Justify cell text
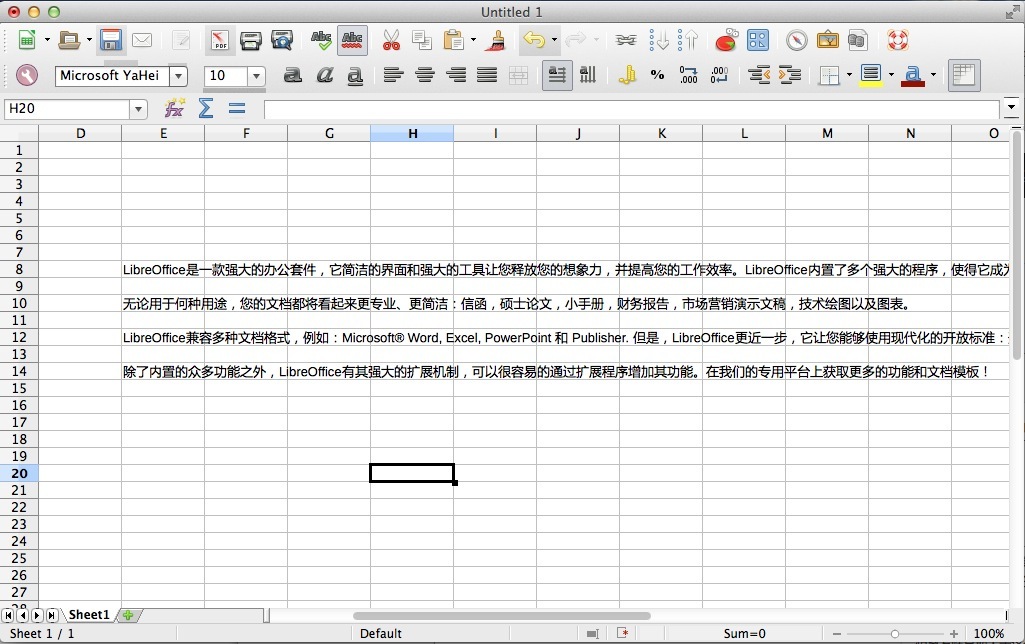 tap(487, 75)
